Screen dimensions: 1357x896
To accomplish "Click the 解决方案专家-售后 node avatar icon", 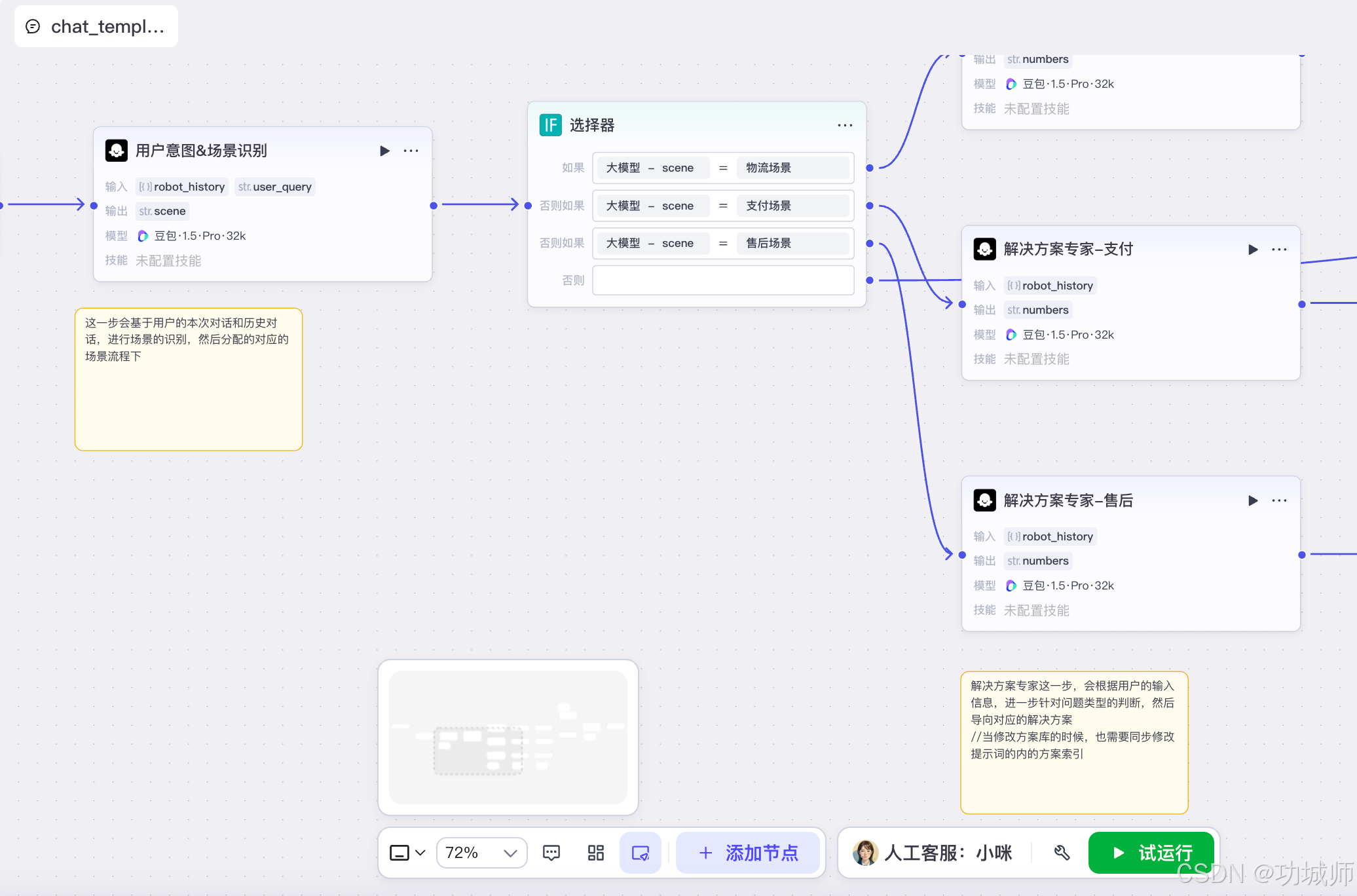I will (985, 500).
